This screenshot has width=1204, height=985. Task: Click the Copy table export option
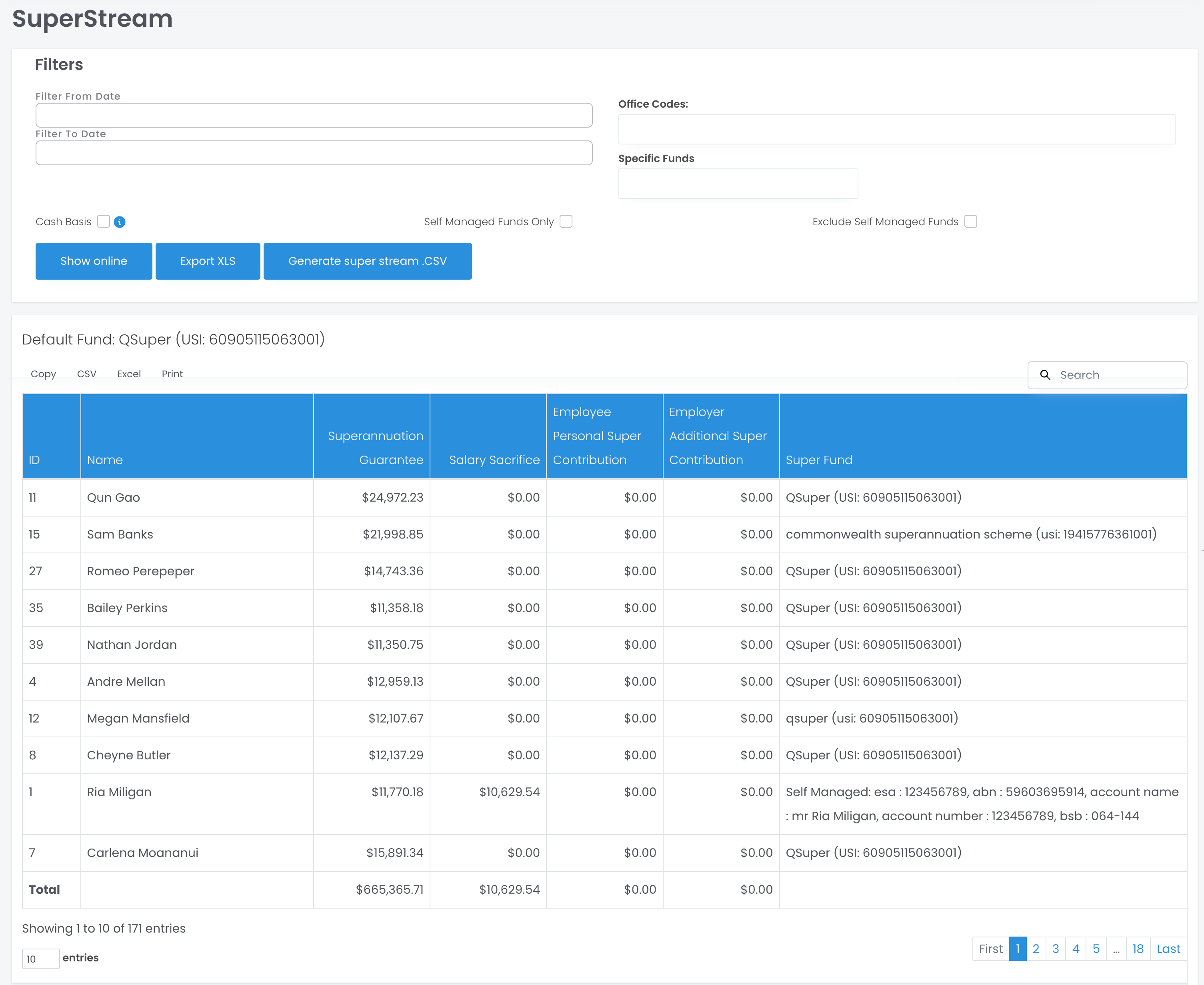pos(43,374)
